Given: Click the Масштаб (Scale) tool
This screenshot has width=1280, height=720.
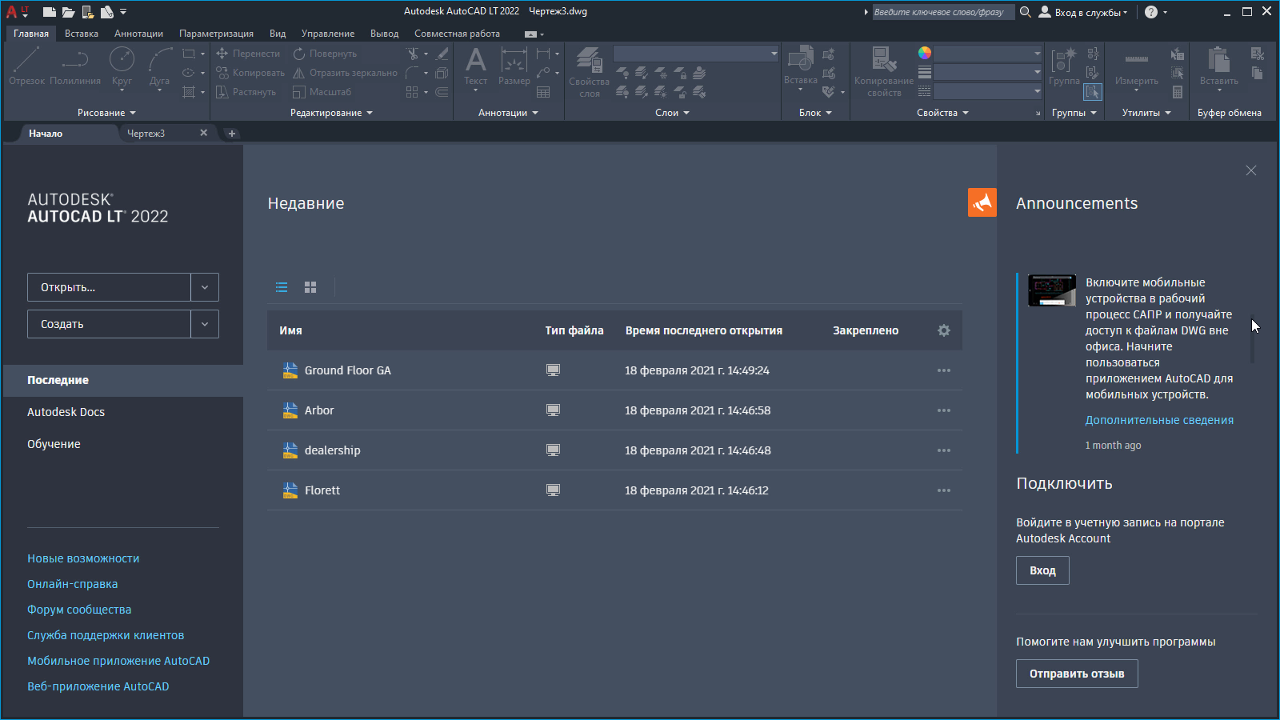Looking at the screenshot, I should click(x=322, y=92).
